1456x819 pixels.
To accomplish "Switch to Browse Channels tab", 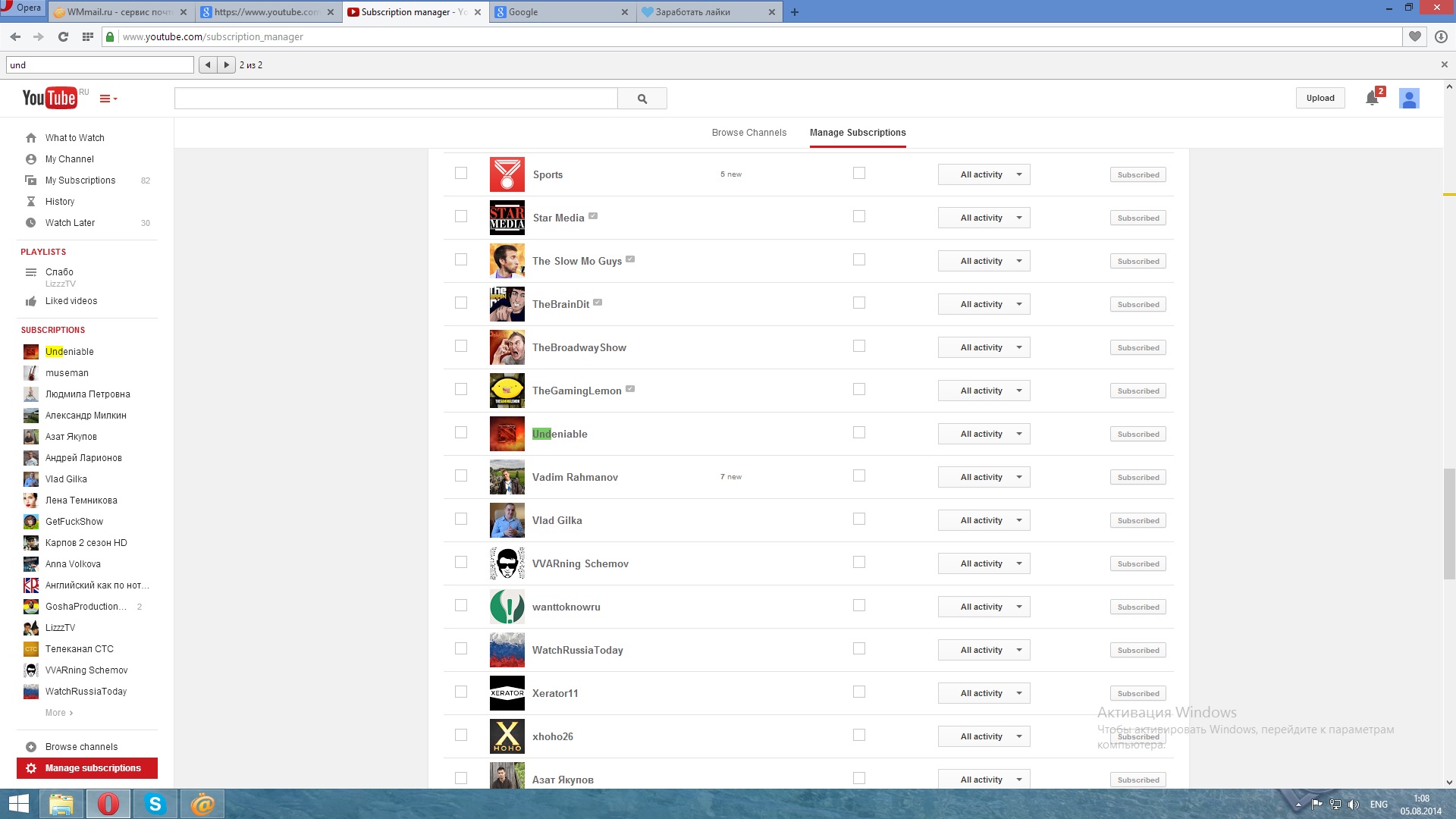I will [748, 133].
